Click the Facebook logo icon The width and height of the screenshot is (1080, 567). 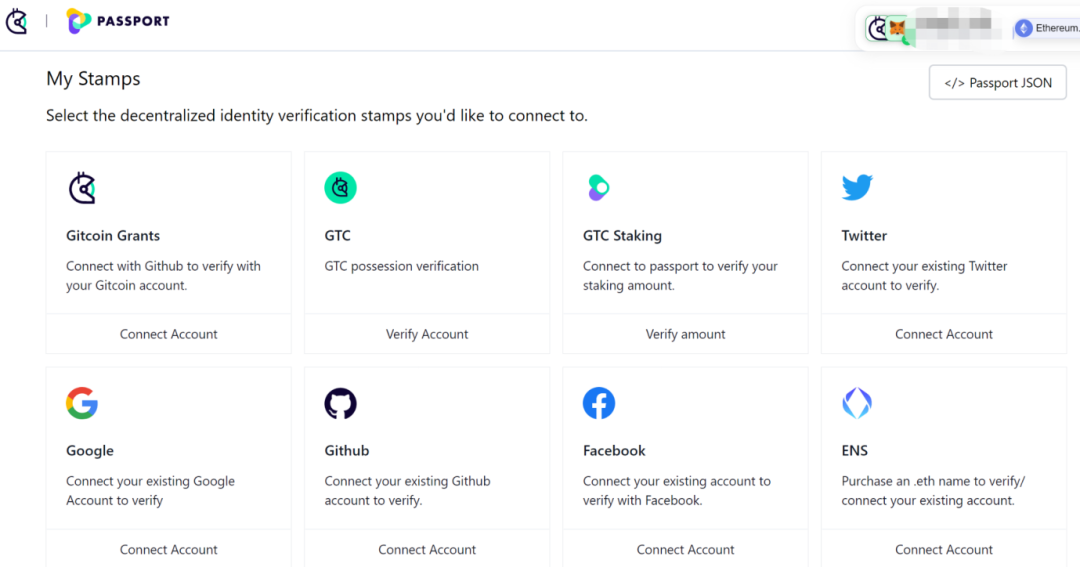tap(599, 403)
